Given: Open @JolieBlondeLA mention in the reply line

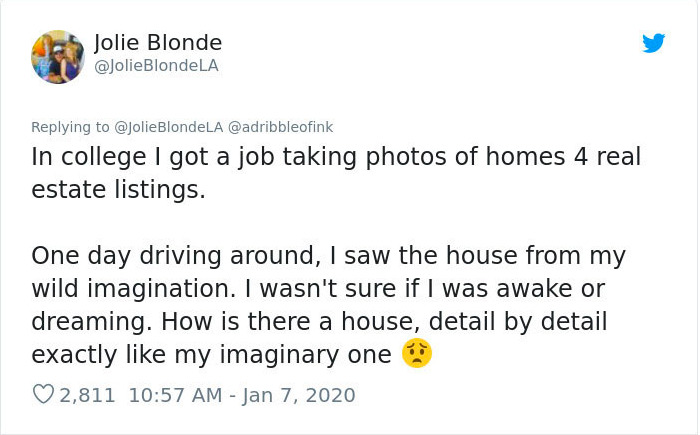Looking at the screenshot, I should (169, 127).
